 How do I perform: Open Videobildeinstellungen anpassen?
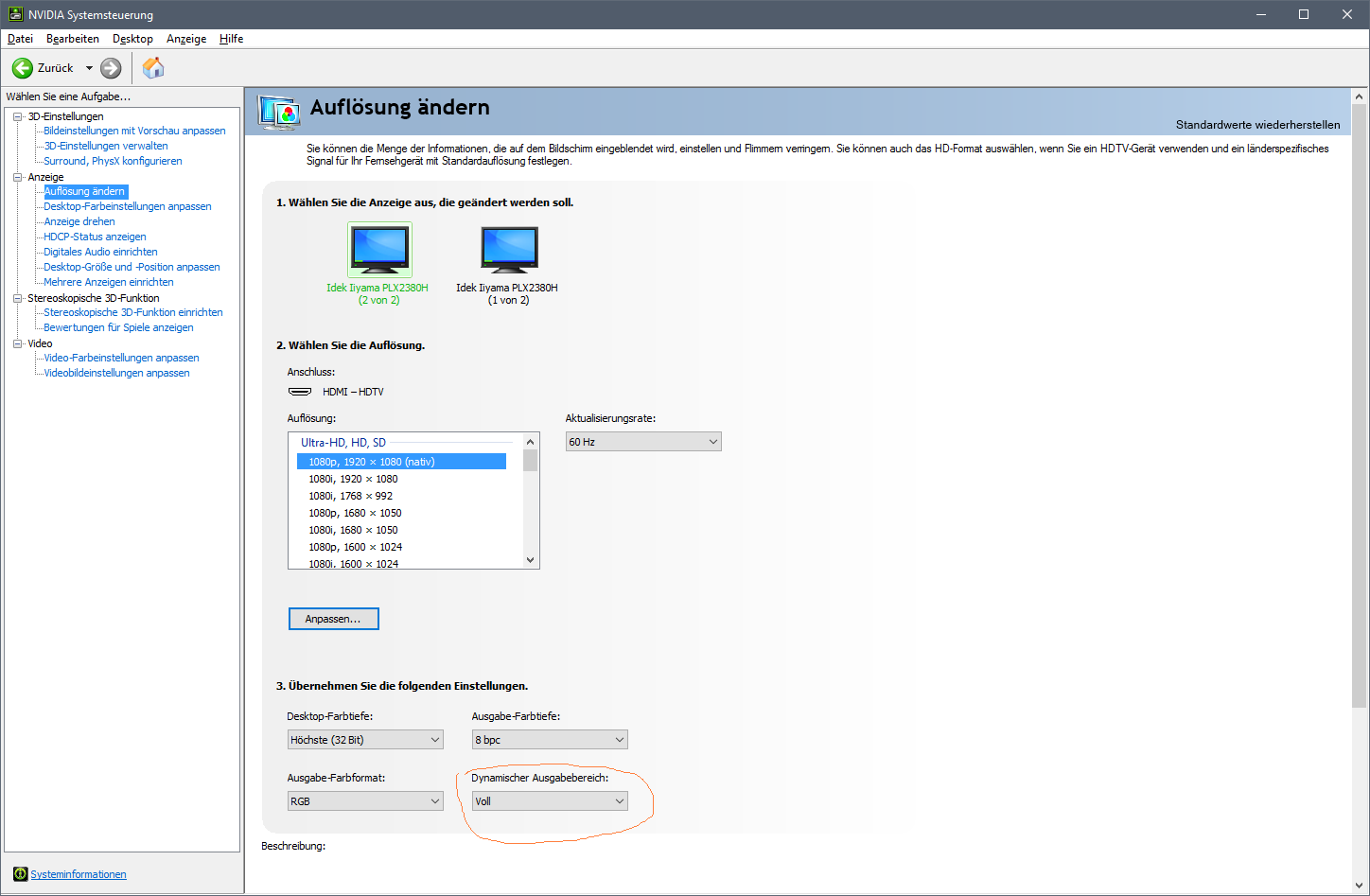116,373
